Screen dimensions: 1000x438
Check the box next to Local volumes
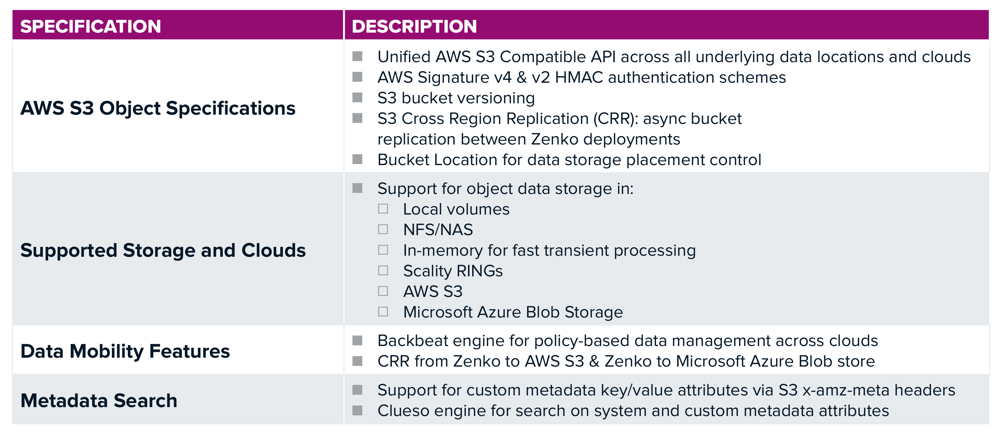[x=383, y=208]
